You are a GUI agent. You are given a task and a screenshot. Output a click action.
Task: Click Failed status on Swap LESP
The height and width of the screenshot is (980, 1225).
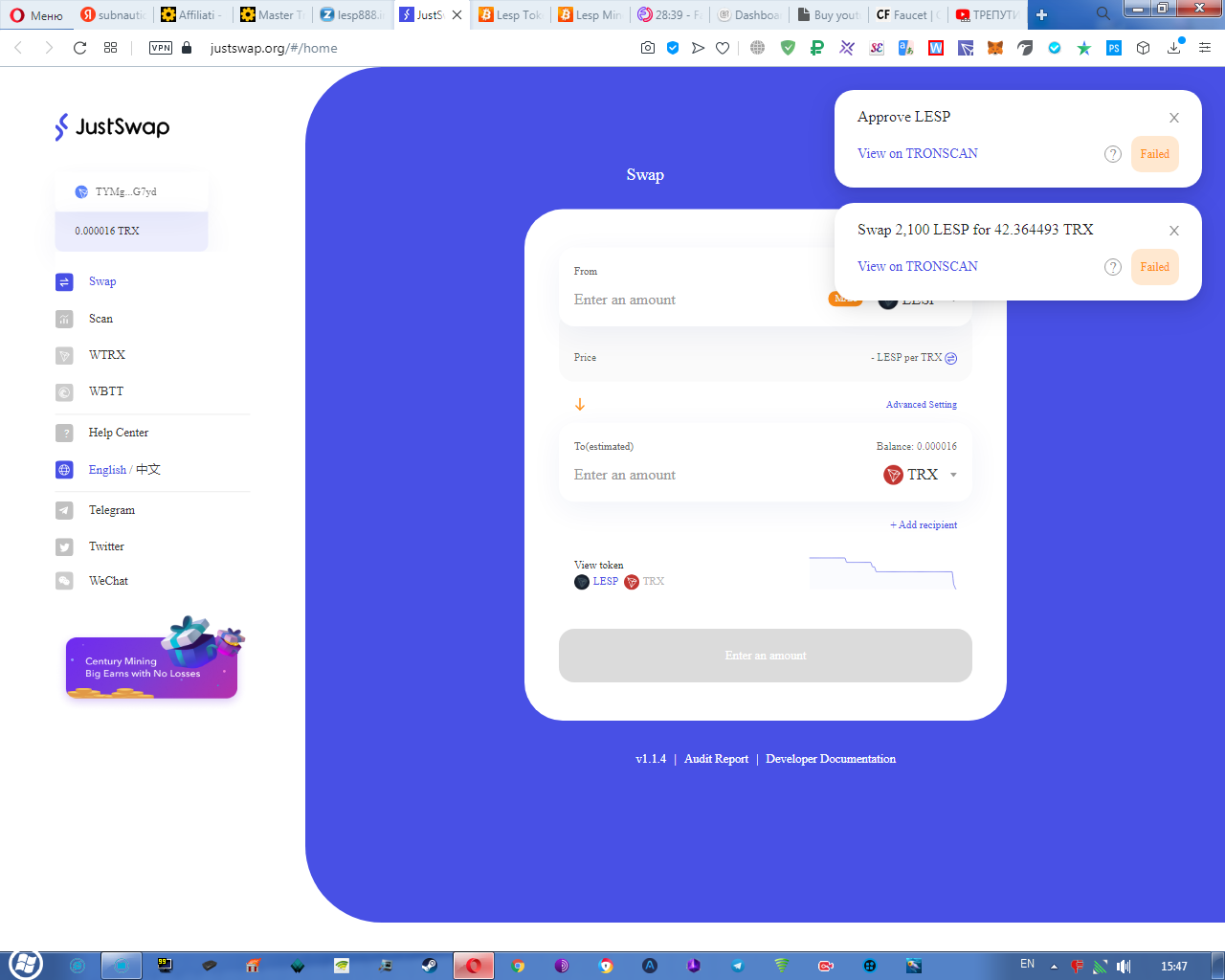(1155, 267)
